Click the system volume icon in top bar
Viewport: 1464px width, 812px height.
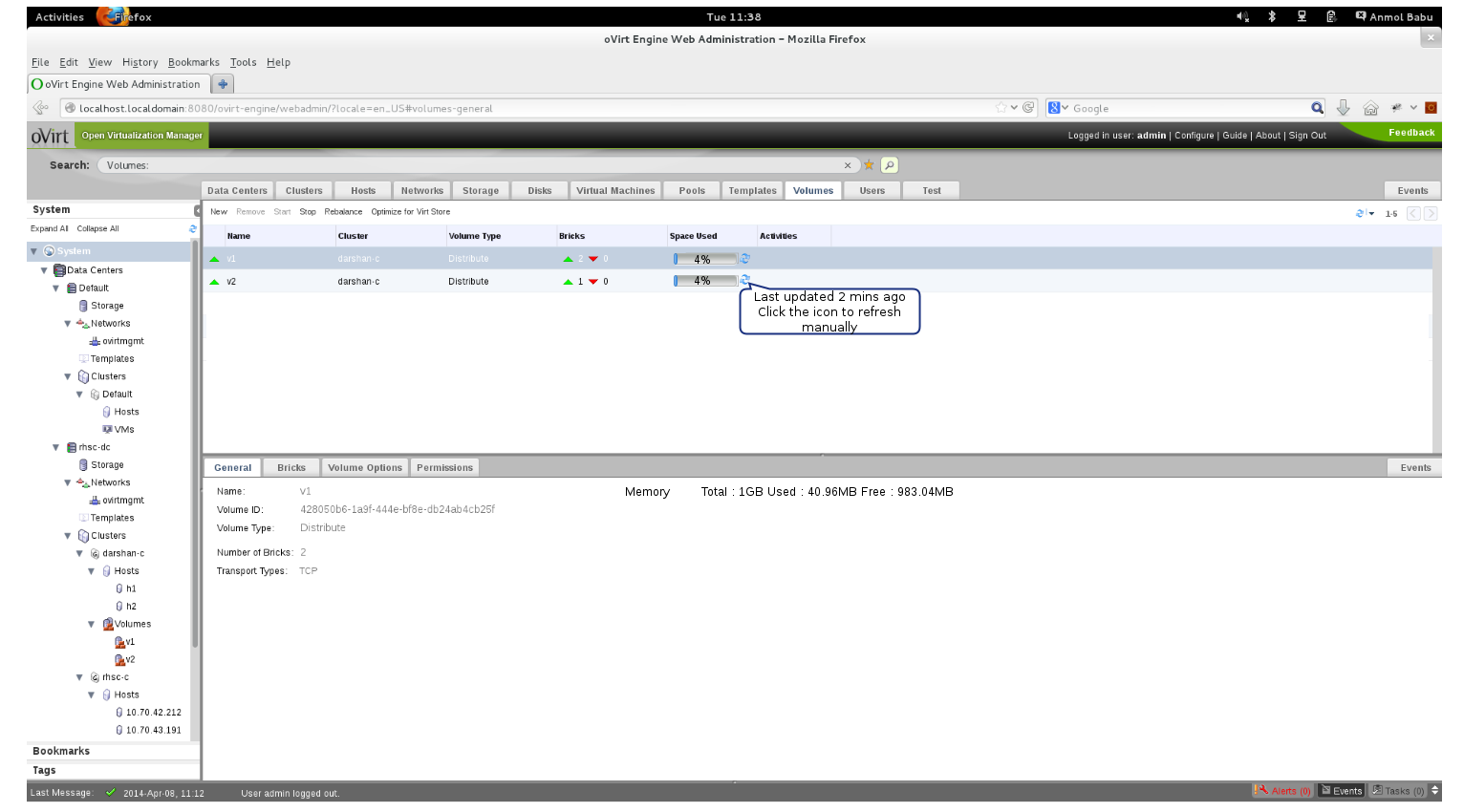pyautogui.click(x=1242, y=16)
